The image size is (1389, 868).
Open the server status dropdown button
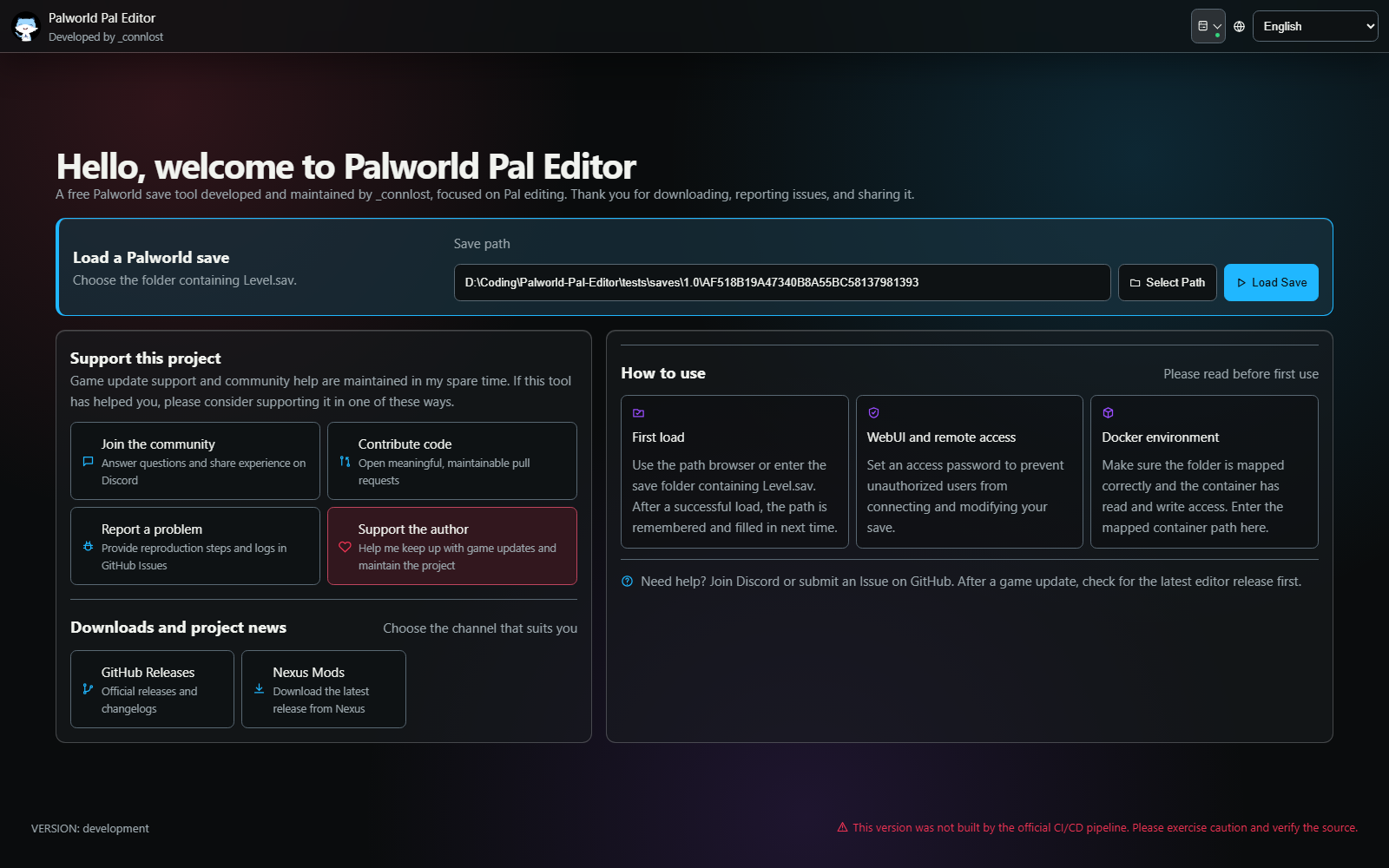[x=1208, y=26]
